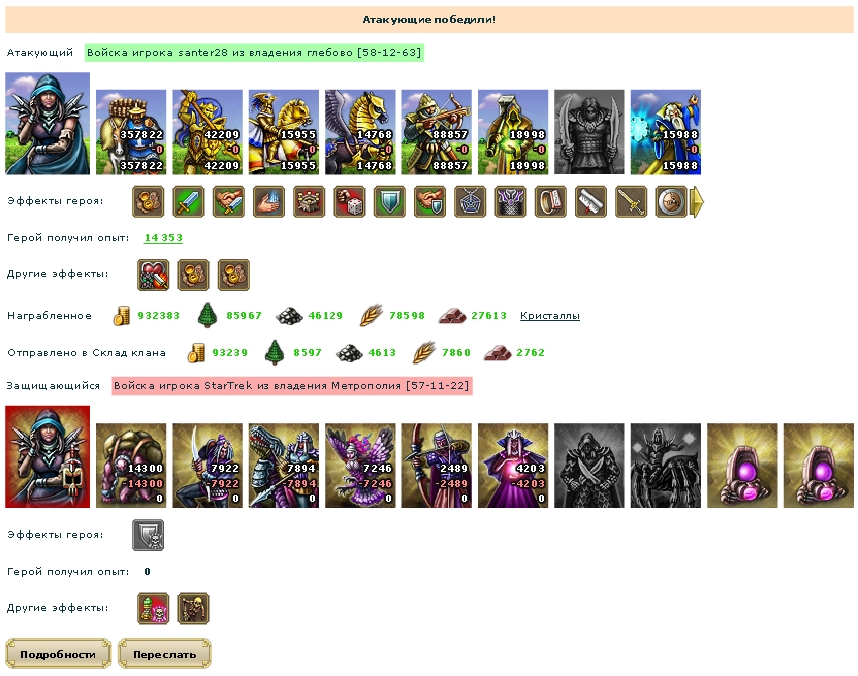This screenshot has height=676, width=858.
Task: Click the scroll hero effect icon
Action: 592,201
